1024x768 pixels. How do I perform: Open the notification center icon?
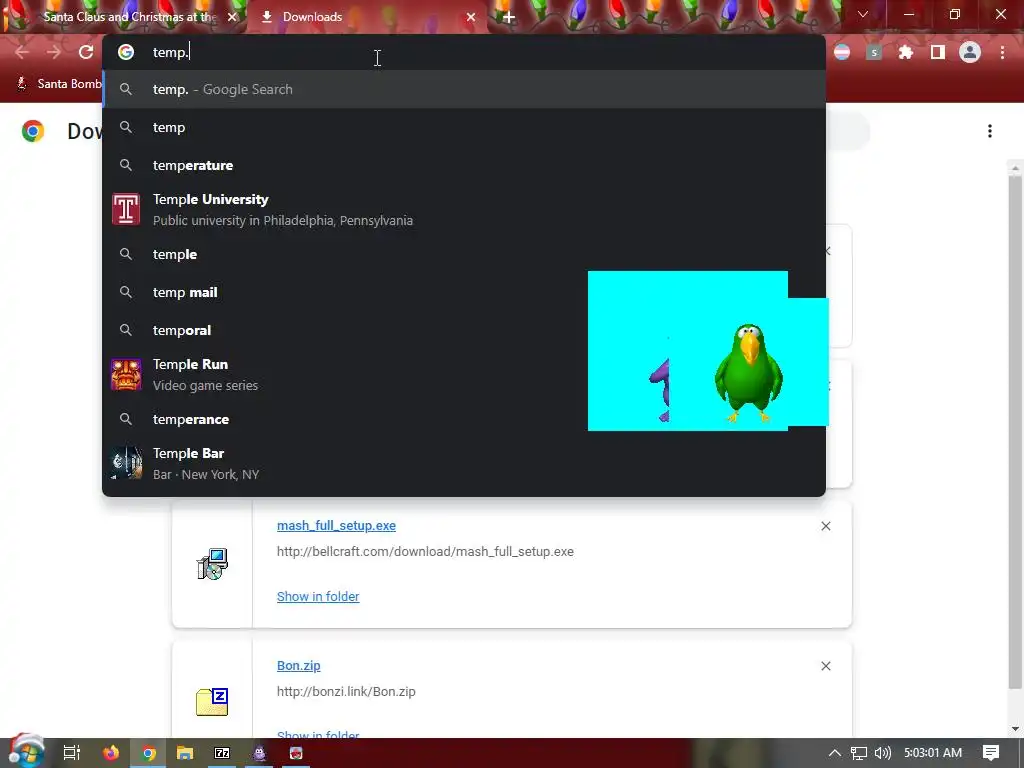pos(991,753)
